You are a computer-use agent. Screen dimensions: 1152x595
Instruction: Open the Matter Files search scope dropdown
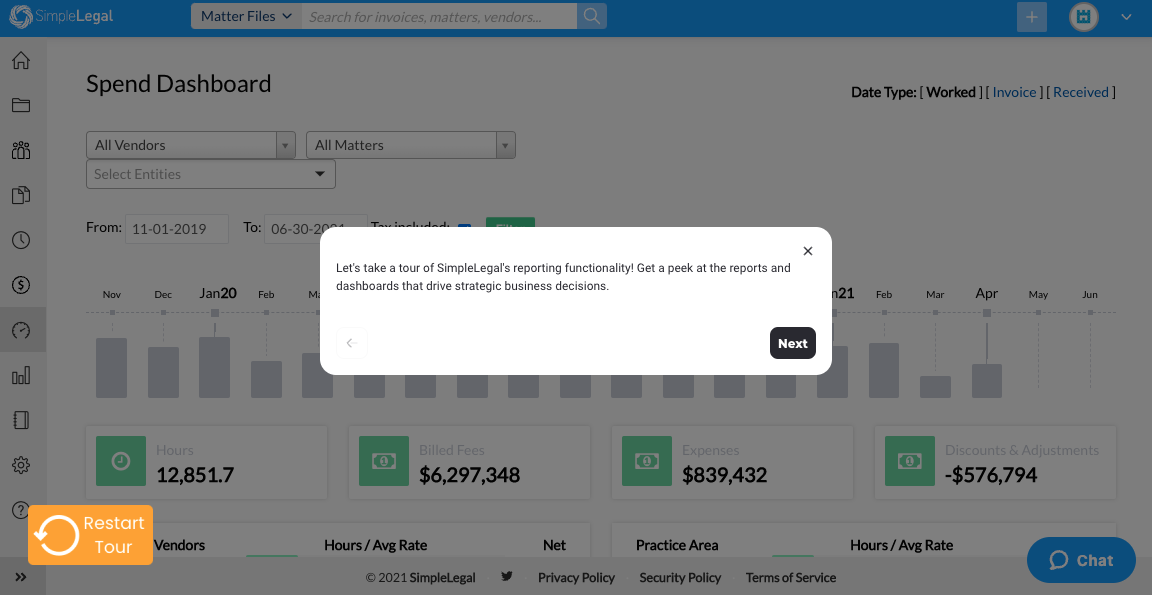point(245,16)
